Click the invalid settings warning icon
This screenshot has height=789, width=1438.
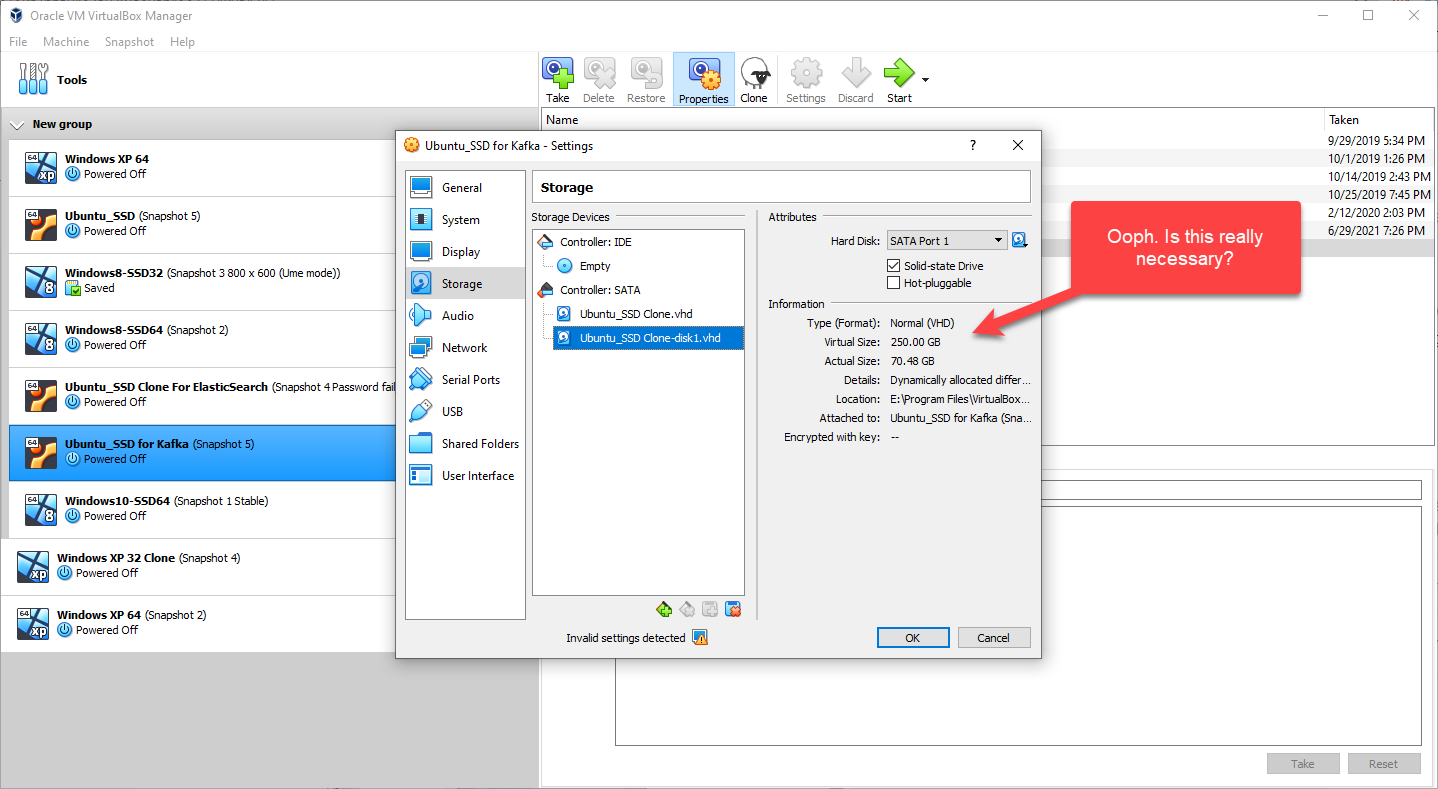700,638
